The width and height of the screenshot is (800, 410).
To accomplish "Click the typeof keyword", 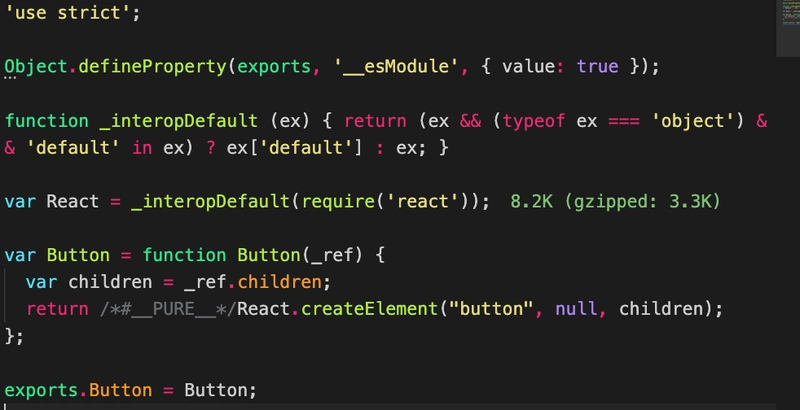I will point(535,121).
